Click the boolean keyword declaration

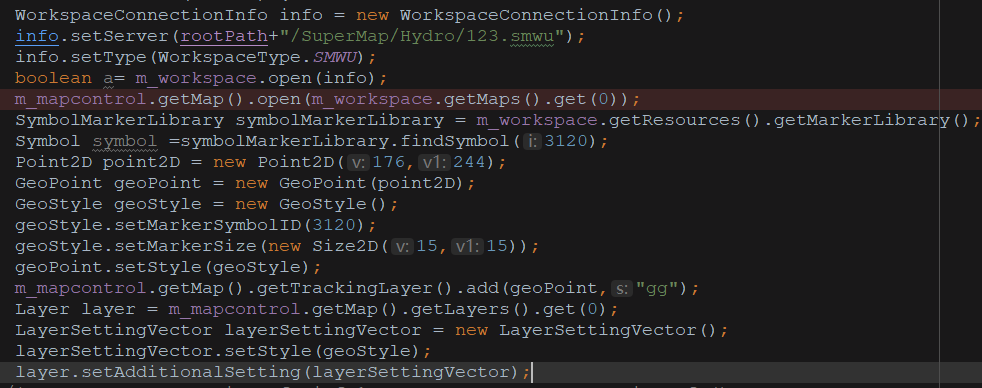pyautogui.click(x=53, y=78)
